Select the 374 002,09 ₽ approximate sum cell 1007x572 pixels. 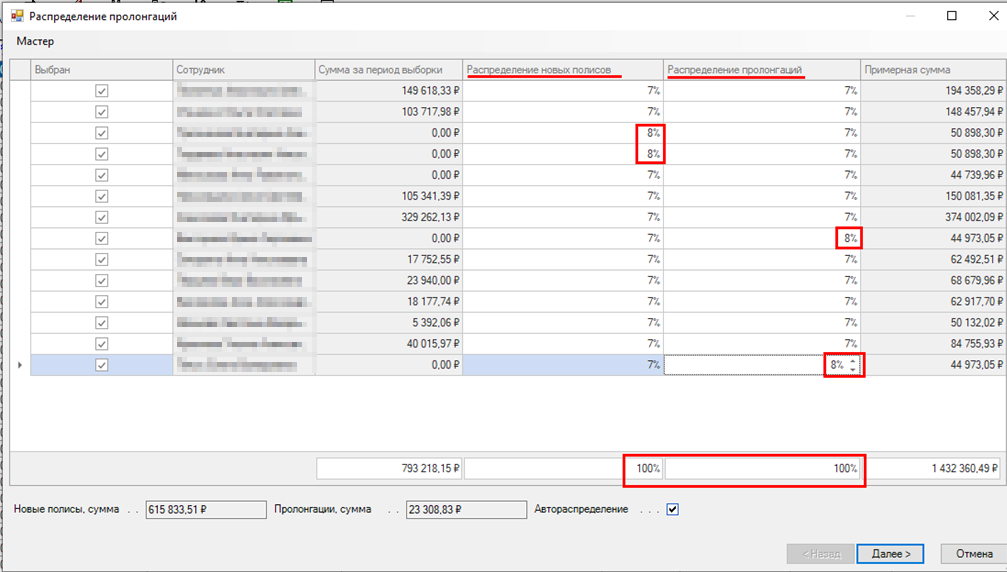coord(932,217)
